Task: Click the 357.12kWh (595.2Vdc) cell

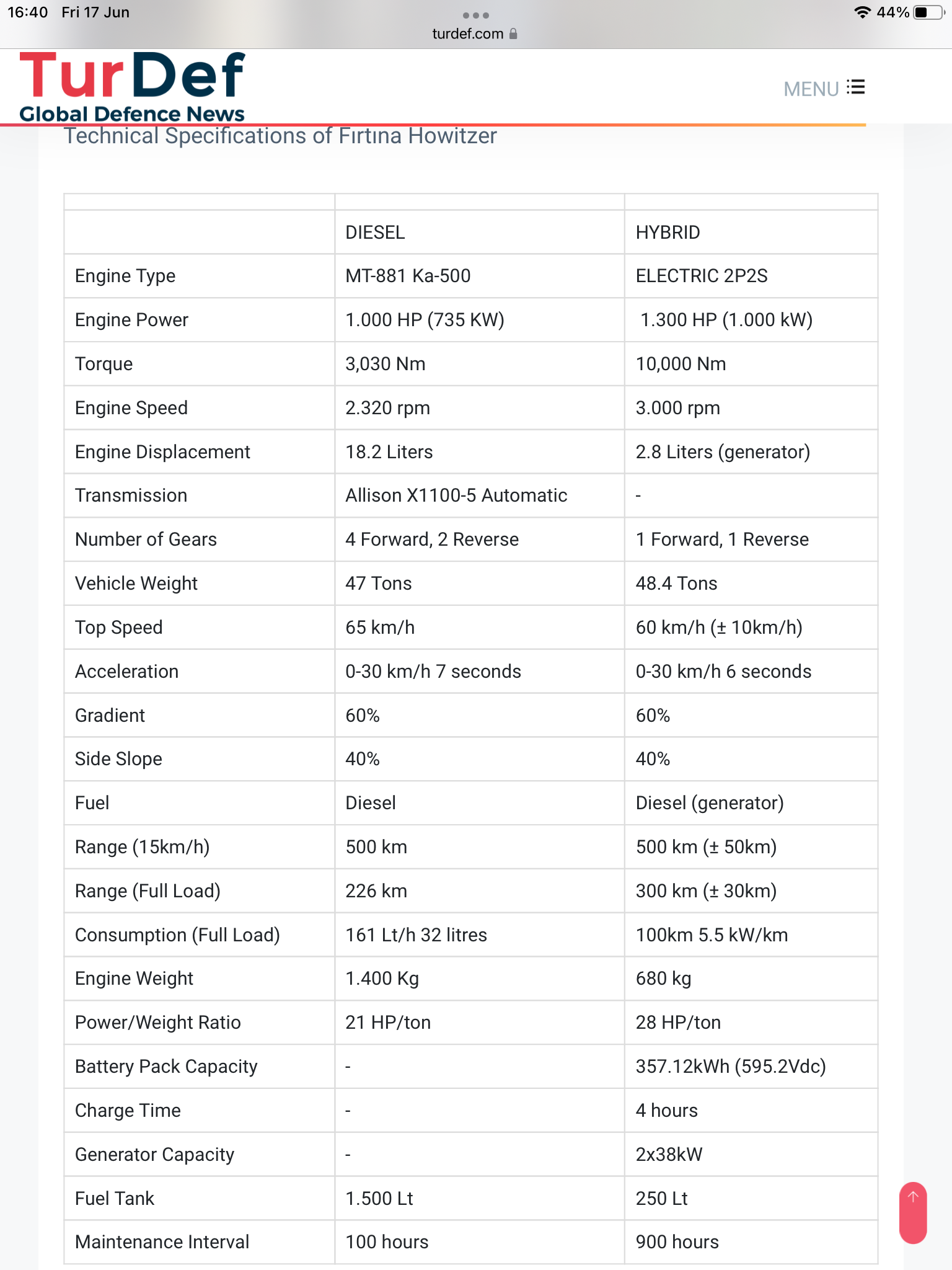Action: [731, 1067]
